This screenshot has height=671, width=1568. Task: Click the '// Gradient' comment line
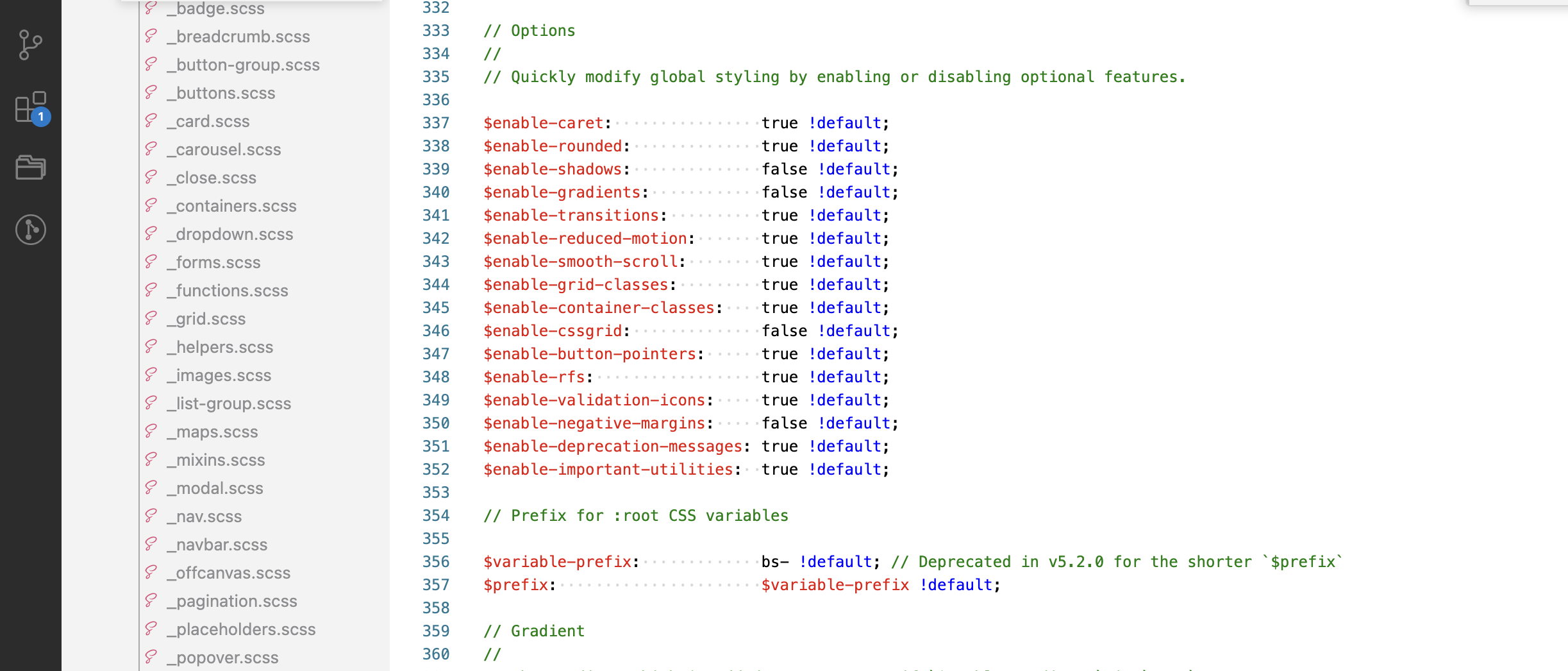[534, 631]
